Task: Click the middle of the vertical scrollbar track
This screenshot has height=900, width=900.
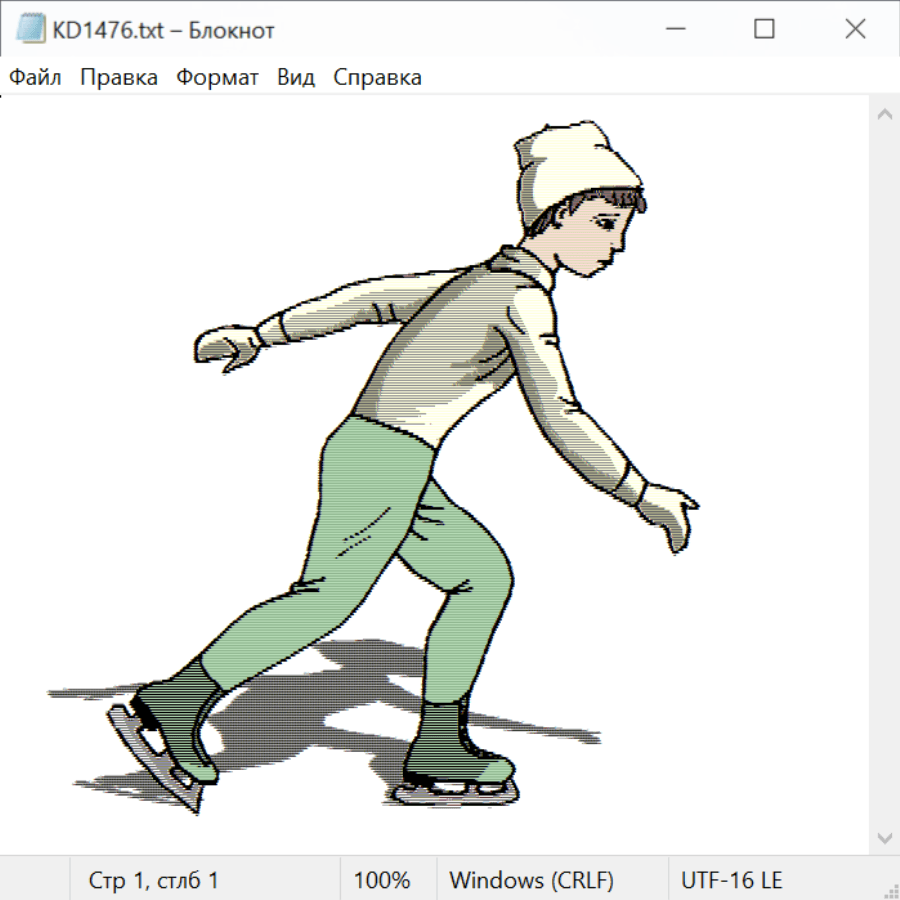Action: pos(884,475)
